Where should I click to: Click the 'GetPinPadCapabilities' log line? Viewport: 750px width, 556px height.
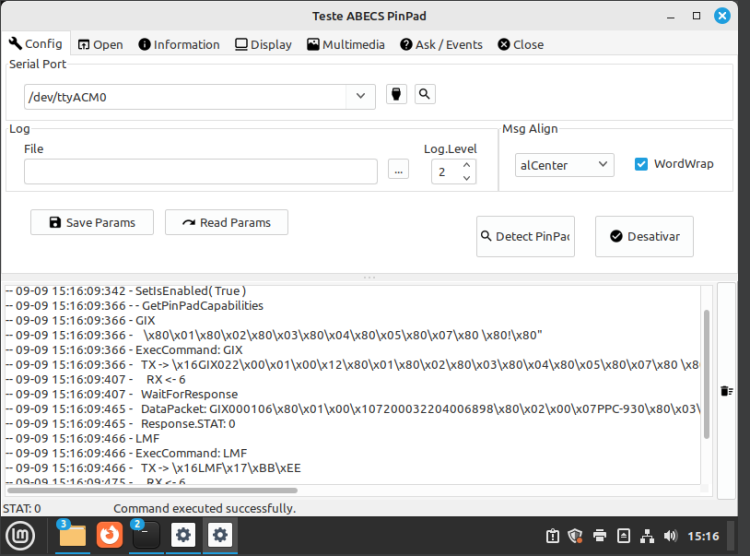(x=134, y=305)
